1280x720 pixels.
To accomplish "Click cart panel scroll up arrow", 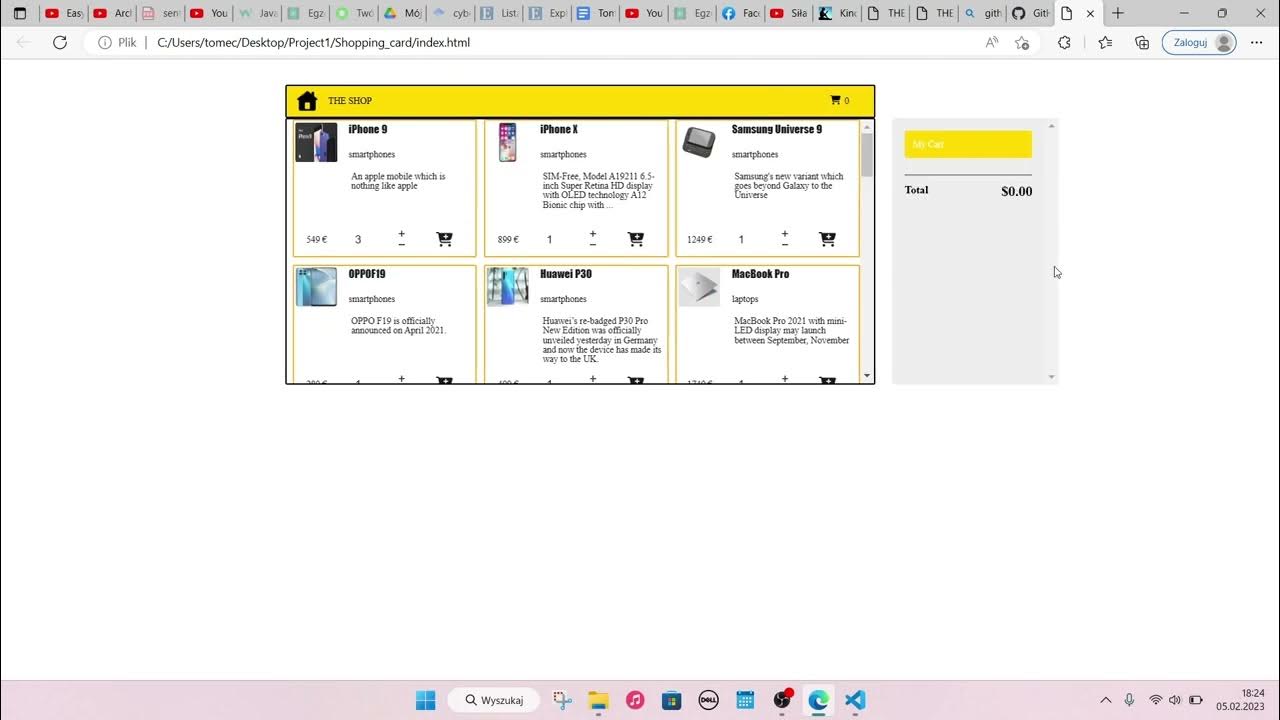I will (x=1051, y=126).
